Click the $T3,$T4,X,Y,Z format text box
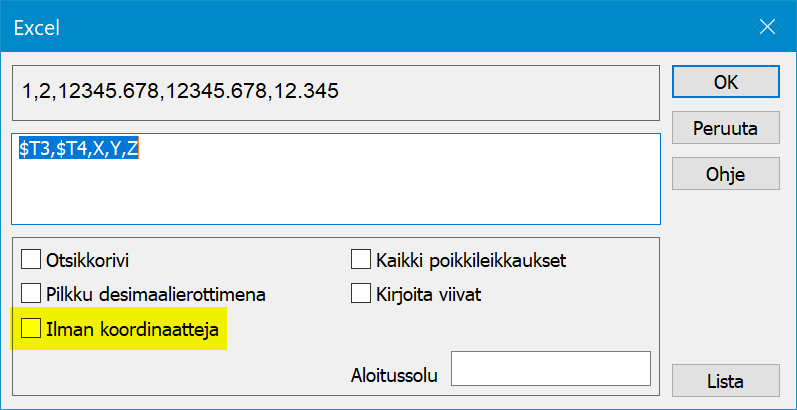 (336, 178)
